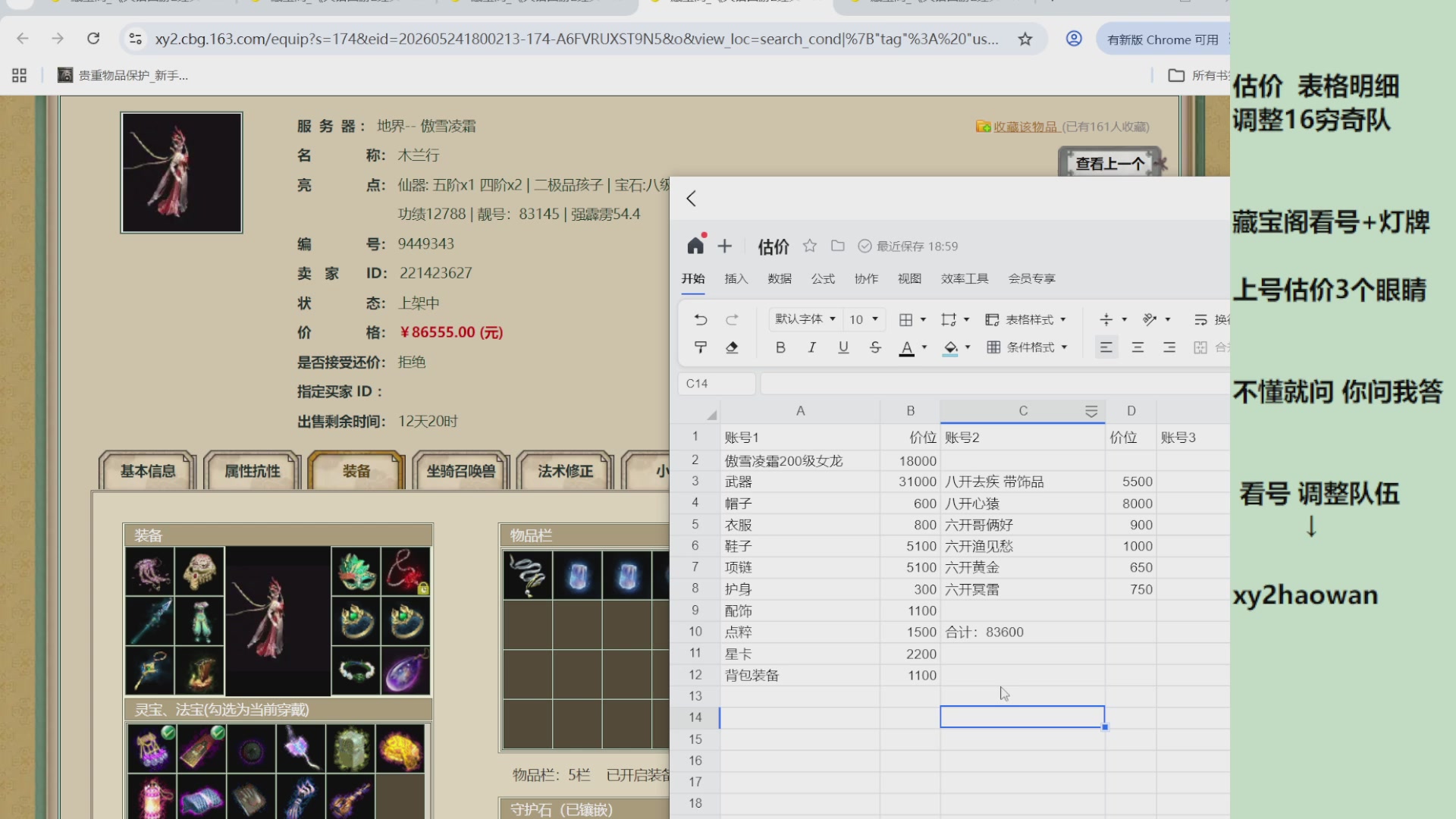Select the pink jellyfish equipment slot icon
The width and height of the screenshot is (1456, 819).
pos(150,572)
